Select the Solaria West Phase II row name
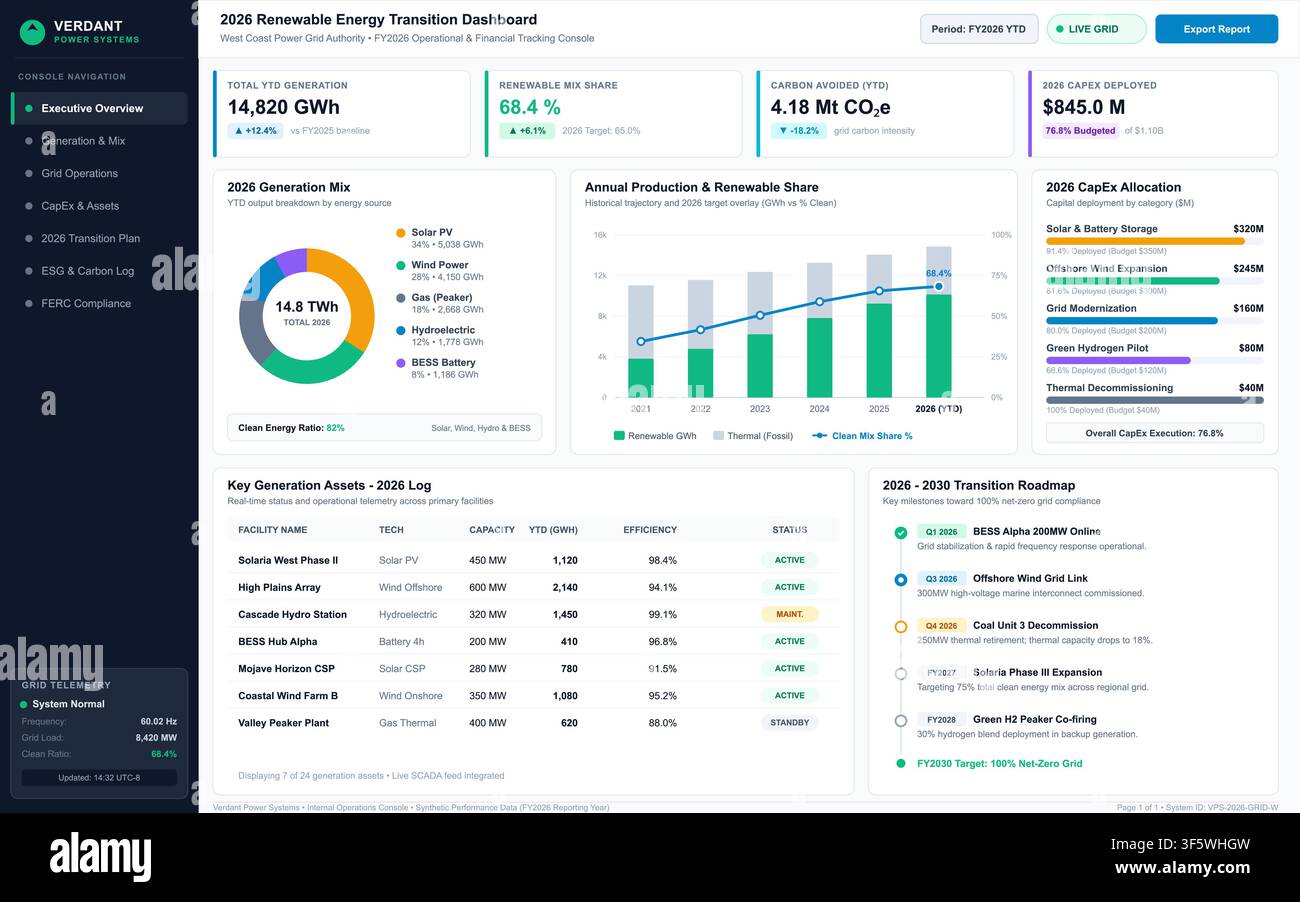This screenshot has width=1300, height=902. [x=288, y=561]
